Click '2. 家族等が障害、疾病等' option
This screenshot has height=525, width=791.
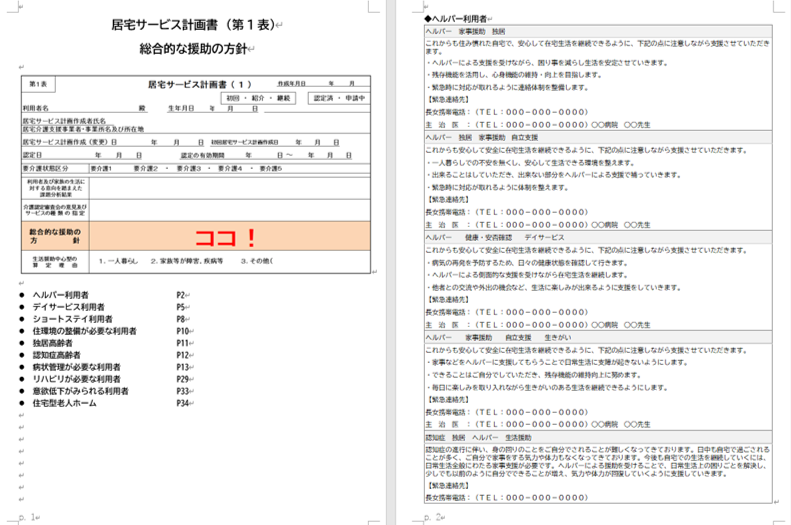click(187, 261)
